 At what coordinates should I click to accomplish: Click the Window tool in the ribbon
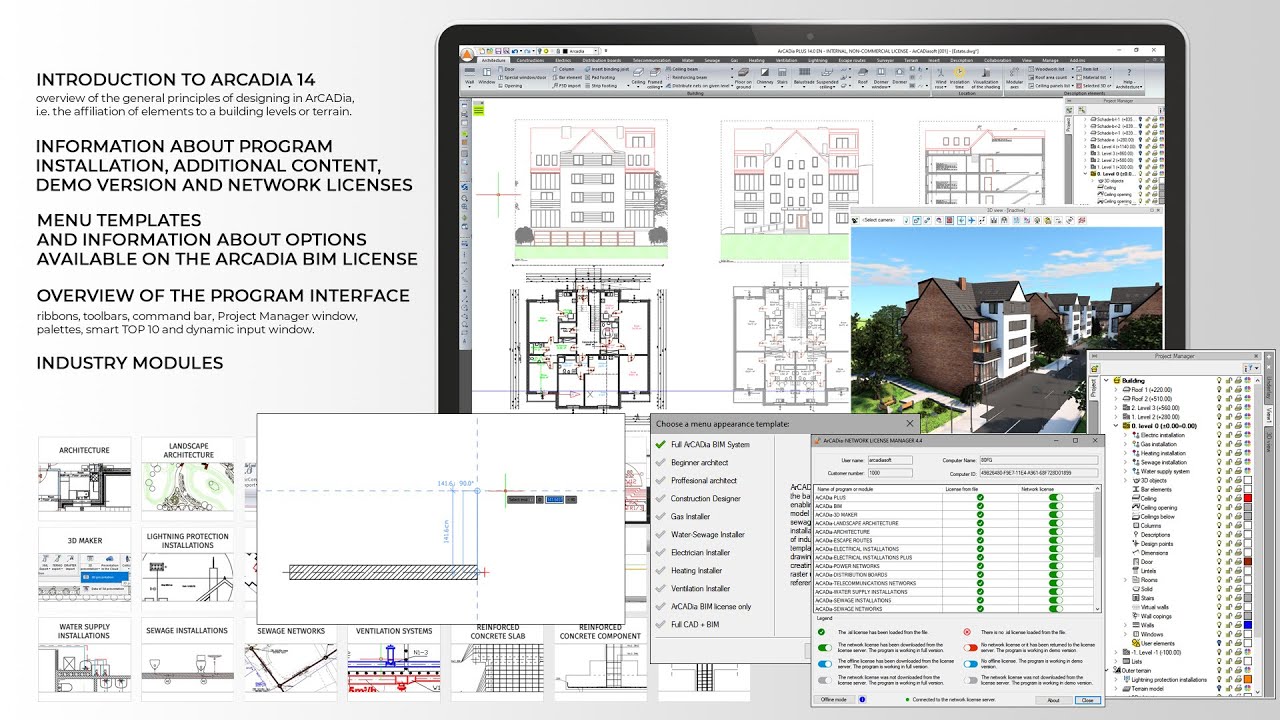coord(487,77)
